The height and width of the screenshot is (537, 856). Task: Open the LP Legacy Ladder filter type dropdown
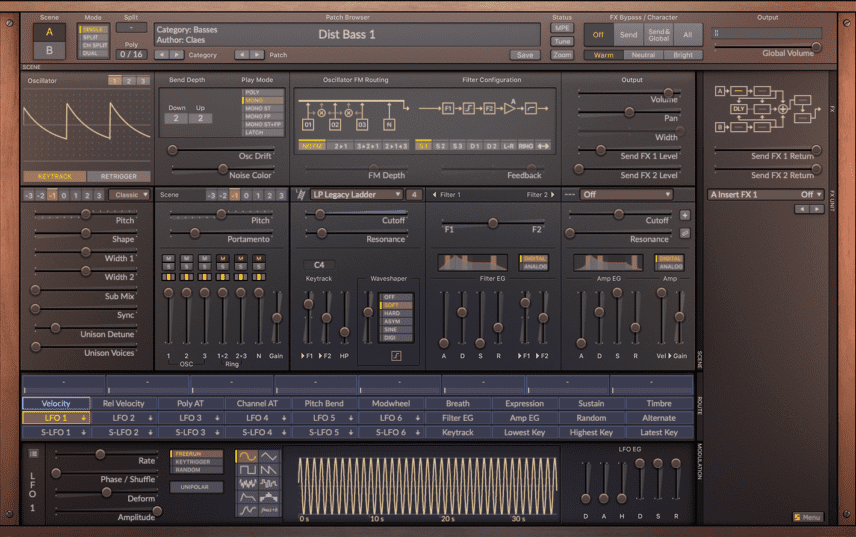(356, 194)
